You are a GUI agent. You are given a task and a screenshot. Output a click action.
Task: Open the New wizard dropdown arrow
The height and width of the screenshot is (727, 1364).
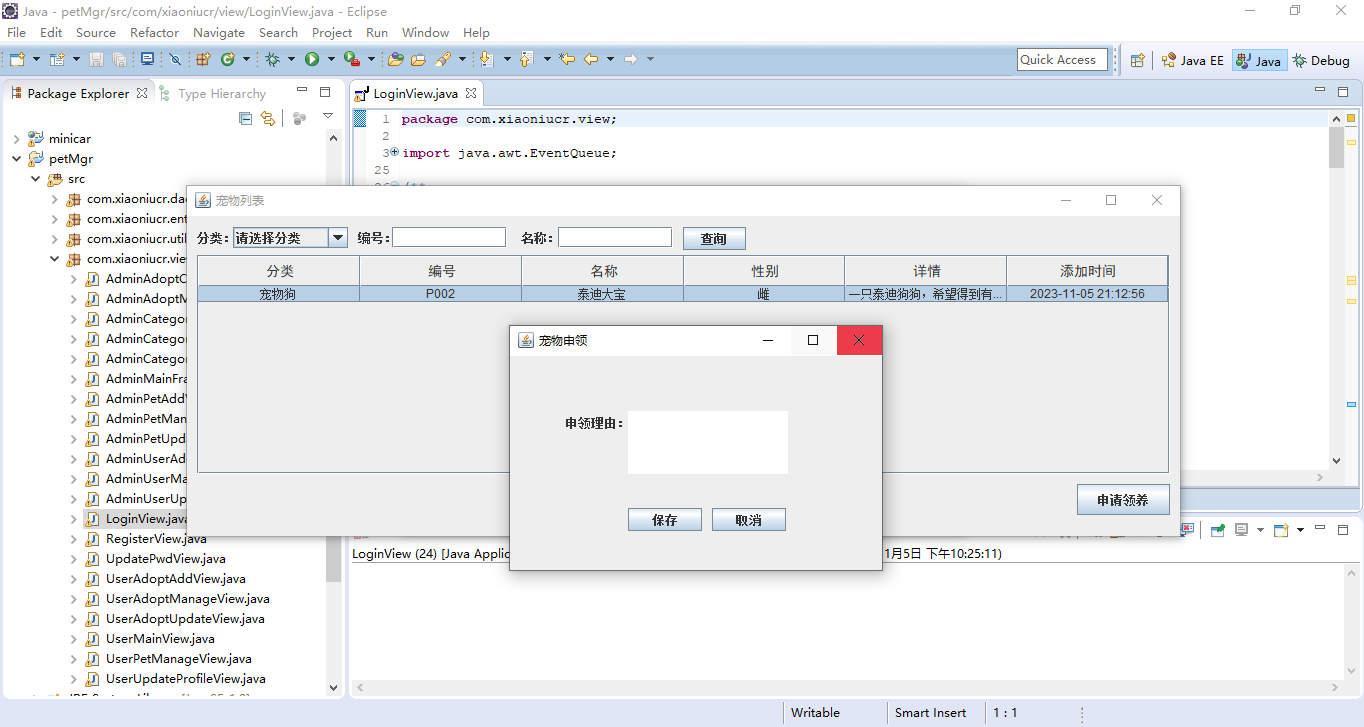point(36,59)
